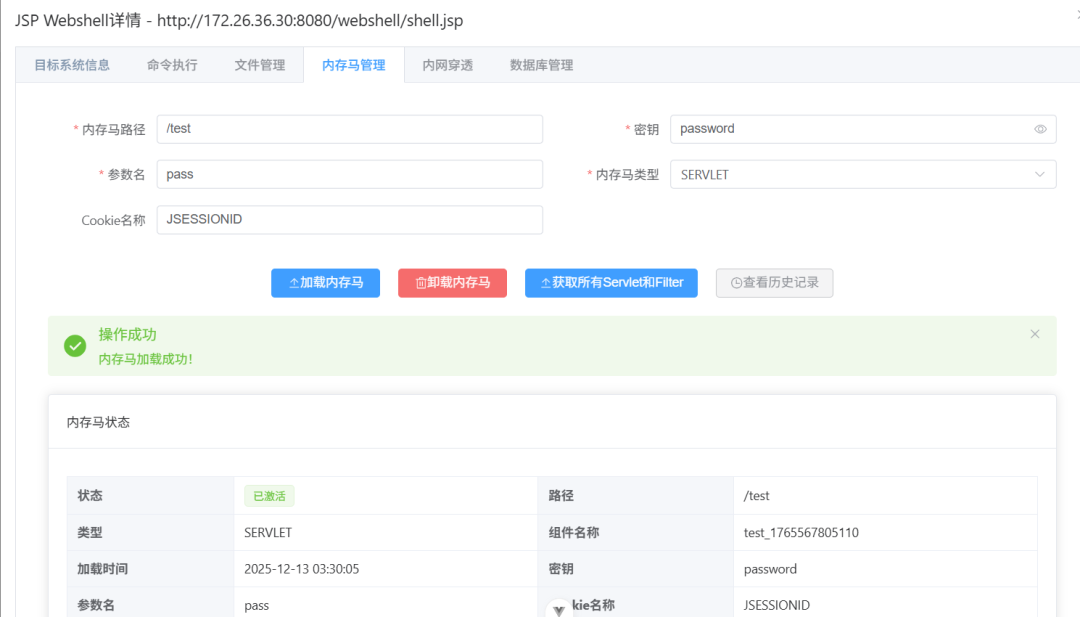Click the floating circular chevron above status table
The image size is (1080, 617).
[559, 608]
